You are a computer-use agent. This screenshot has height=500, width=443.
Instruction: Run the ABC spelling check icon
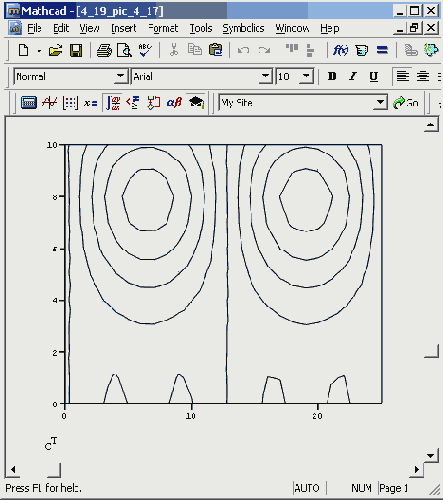pyautogui.click(x=145, y=50)
